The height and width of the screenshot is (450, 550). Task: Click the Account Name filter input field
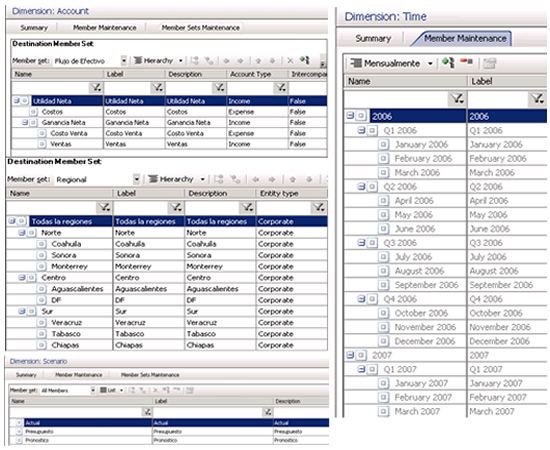(51, 88)
